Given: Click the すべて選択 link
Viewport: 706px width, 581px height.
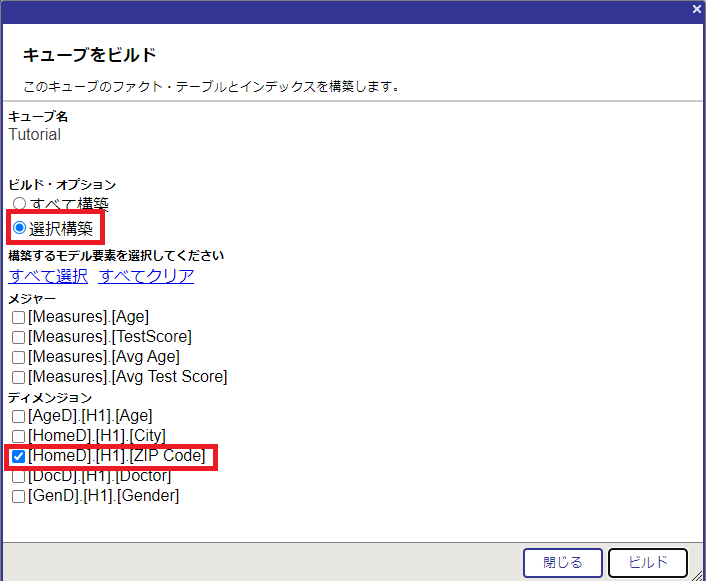Looking at the screenshot, I should click(x=48, y=276).
